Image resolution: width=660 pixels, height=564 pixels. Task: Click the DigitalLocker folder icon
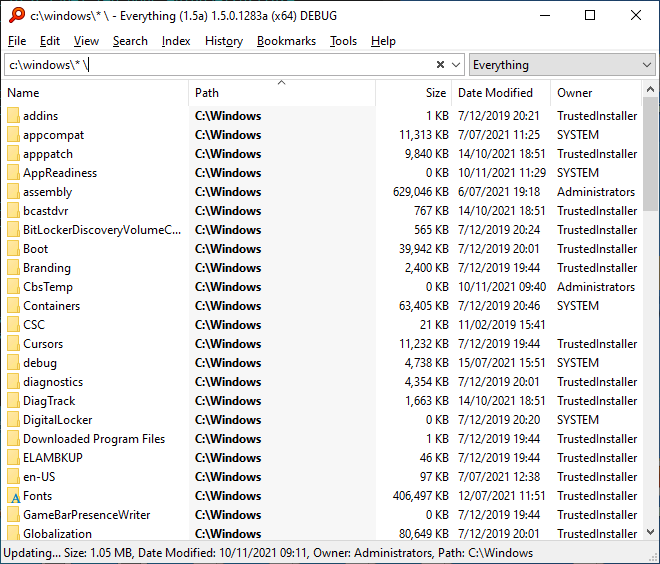coord(13,420)
